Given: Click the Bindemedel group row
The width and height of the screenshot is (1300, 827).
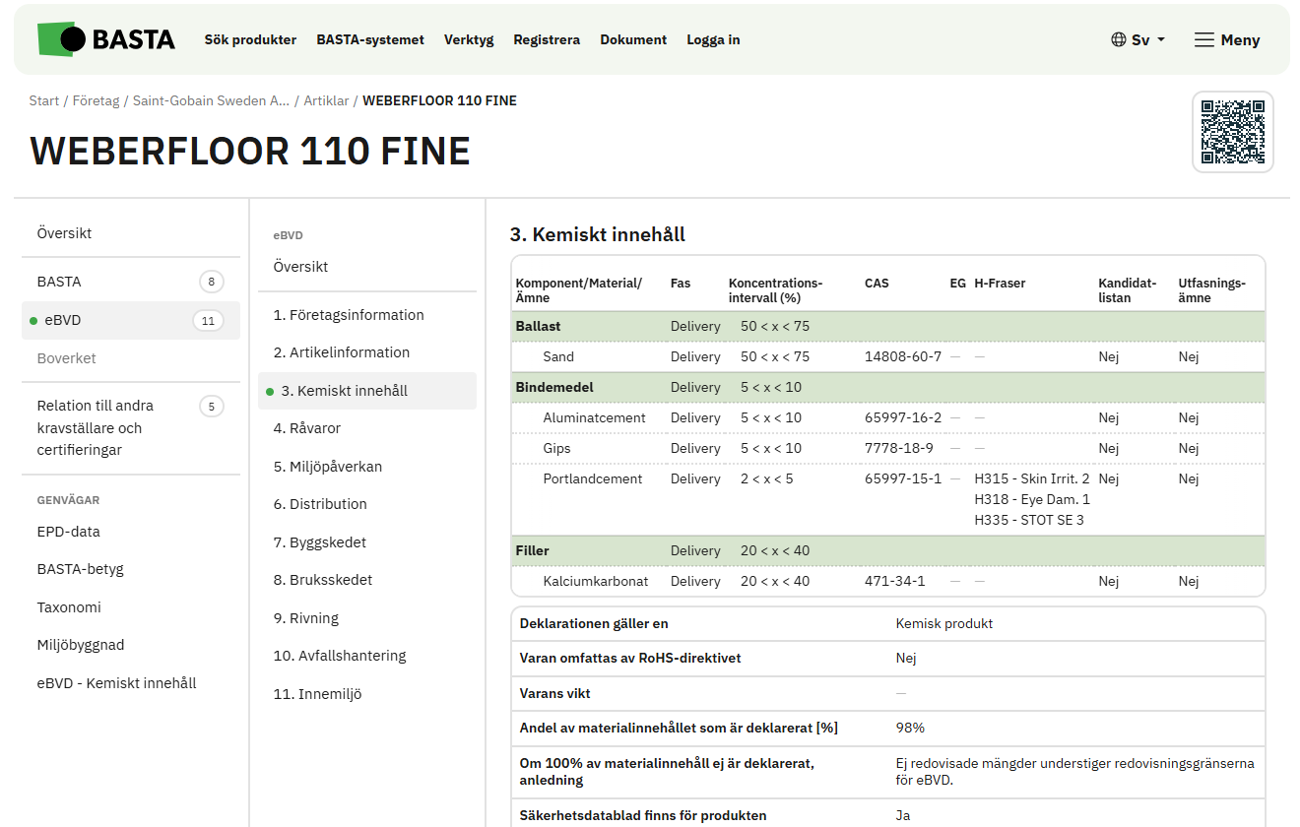Looking at the screenshot, I should tap(887, 387).
